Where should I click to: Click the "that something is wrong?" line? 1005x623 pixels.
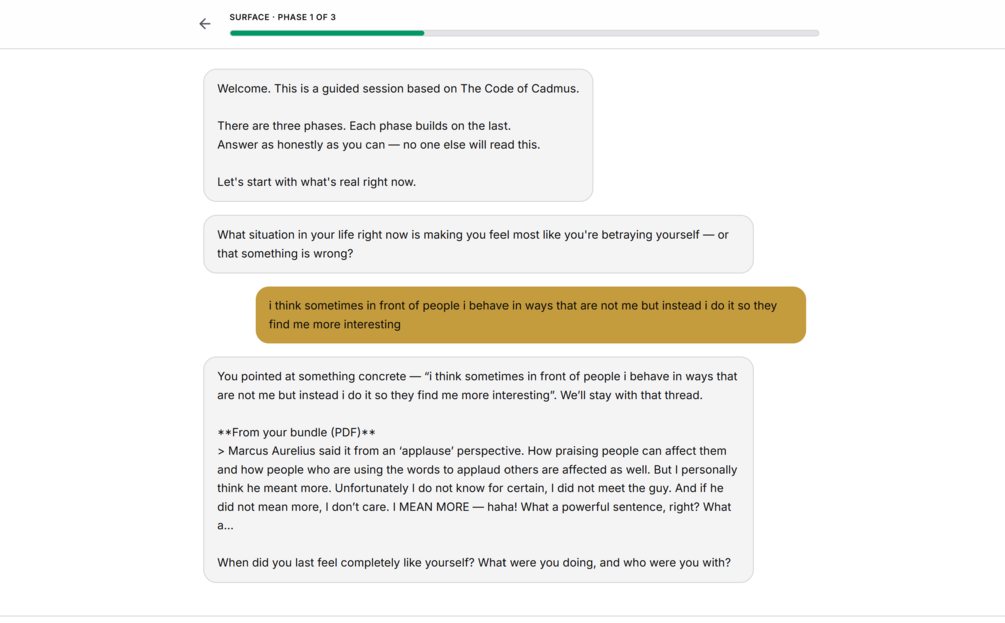285,254
